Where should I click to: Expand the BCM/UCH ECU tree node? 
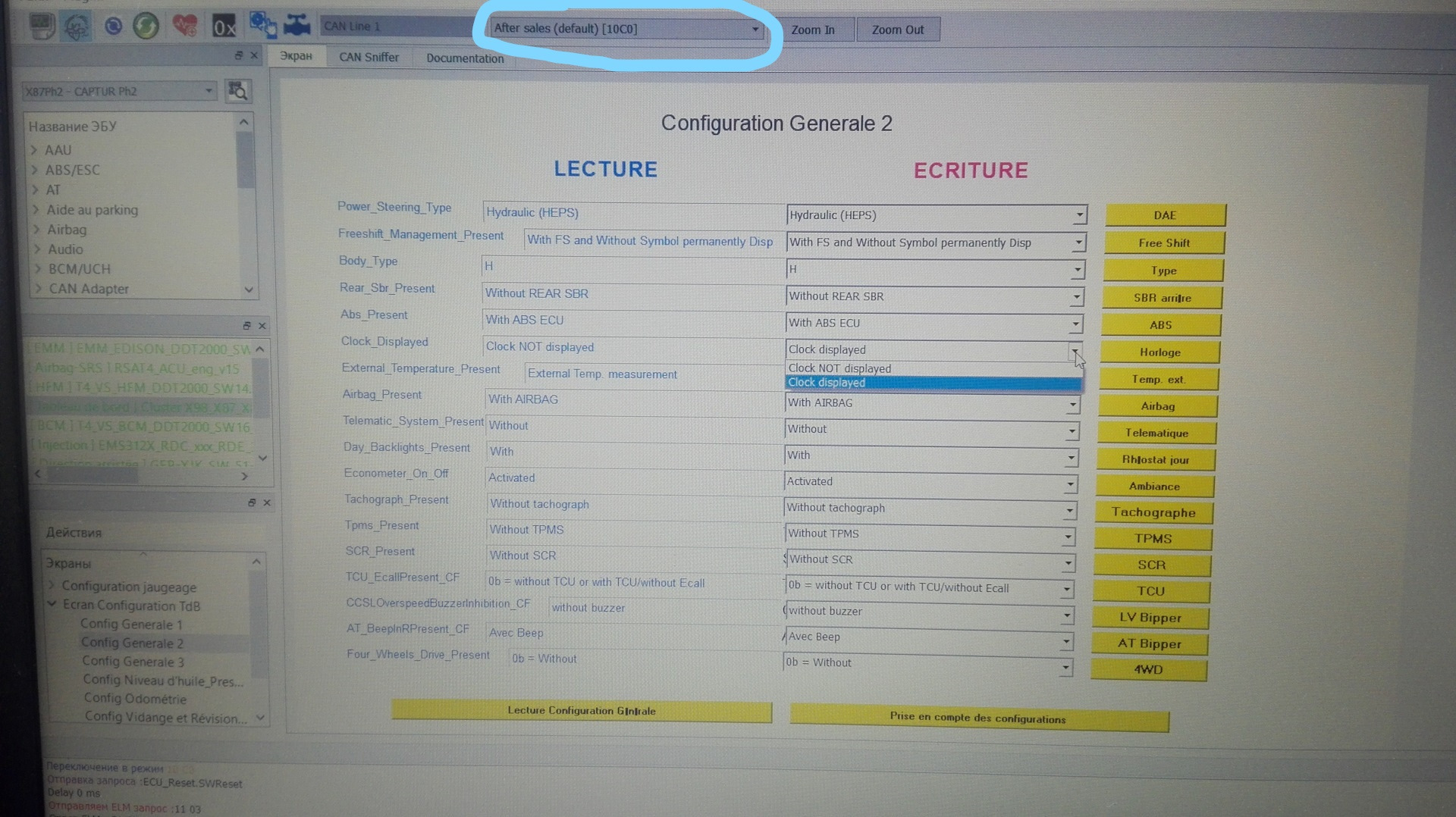(x=35, y=269)
